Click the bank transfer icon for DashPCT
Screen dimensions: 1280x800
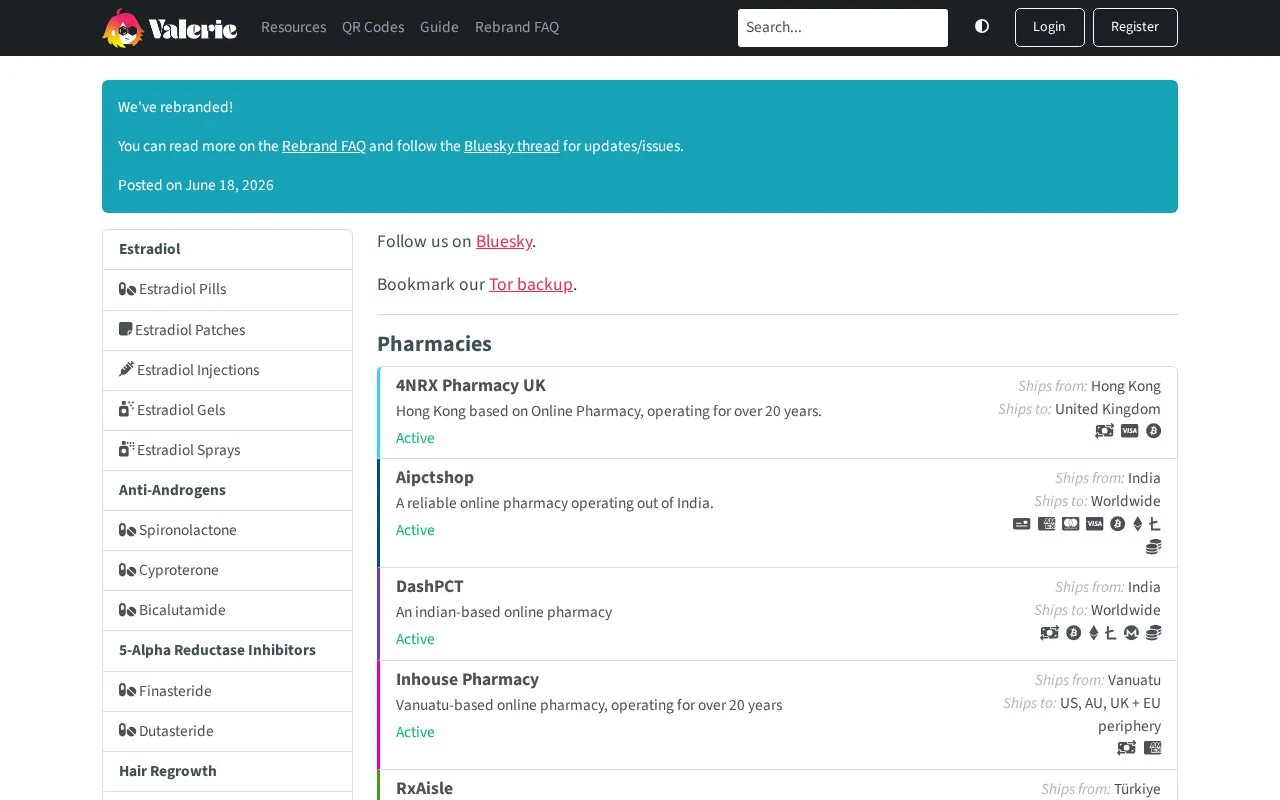pos(1049,633)
